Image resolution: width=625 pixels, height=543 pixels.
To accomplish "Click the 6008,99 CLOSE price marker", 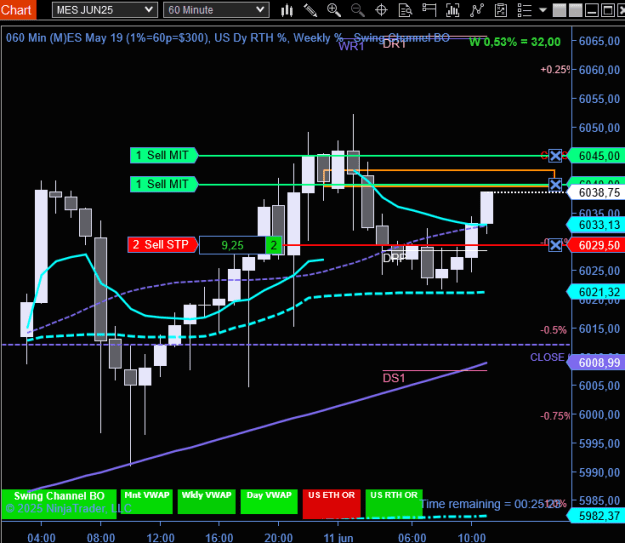I will click(596, 363).
